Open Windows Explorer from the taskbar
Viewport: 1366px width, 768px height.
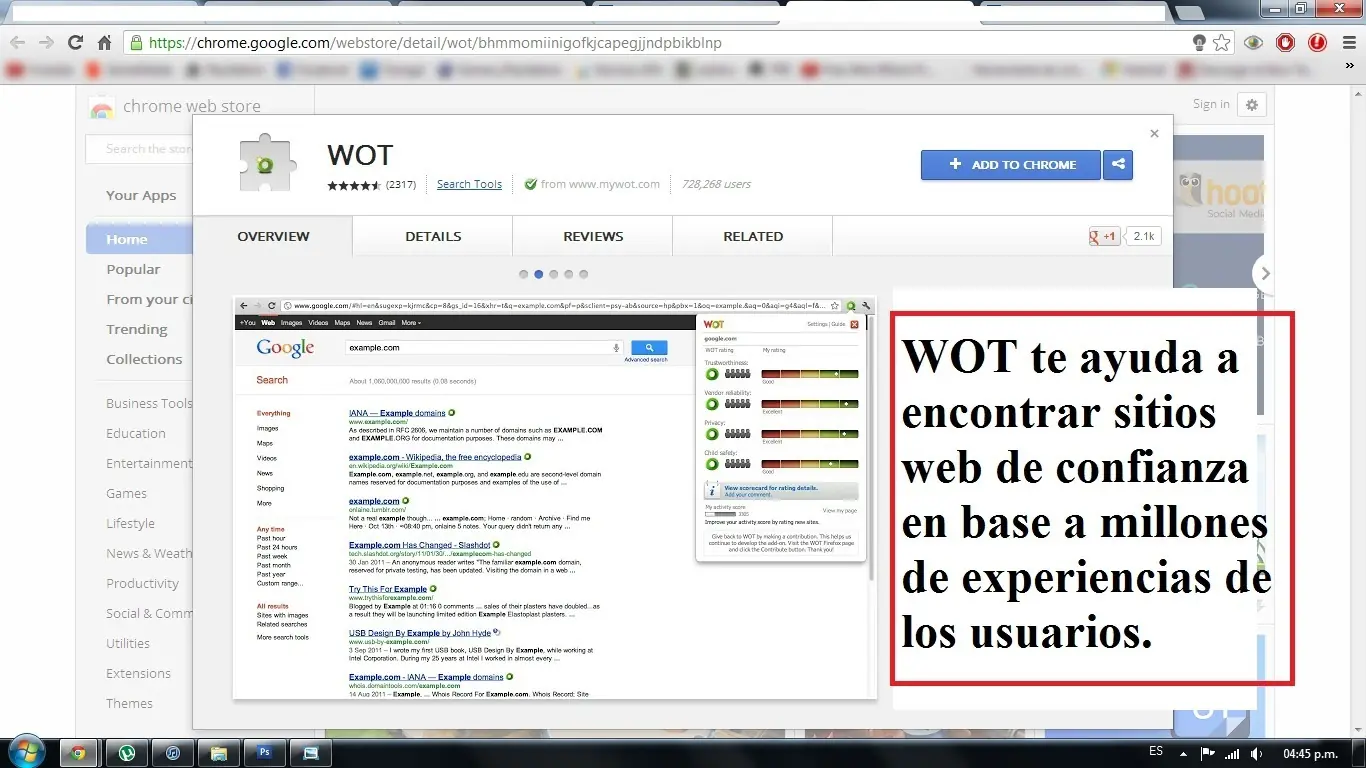[219, 753]
